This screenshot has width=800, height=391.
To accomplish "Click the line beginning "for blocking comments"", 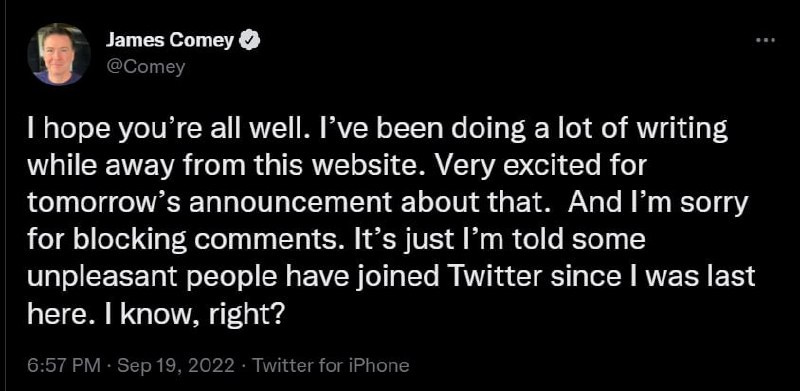I will point(336,240).
